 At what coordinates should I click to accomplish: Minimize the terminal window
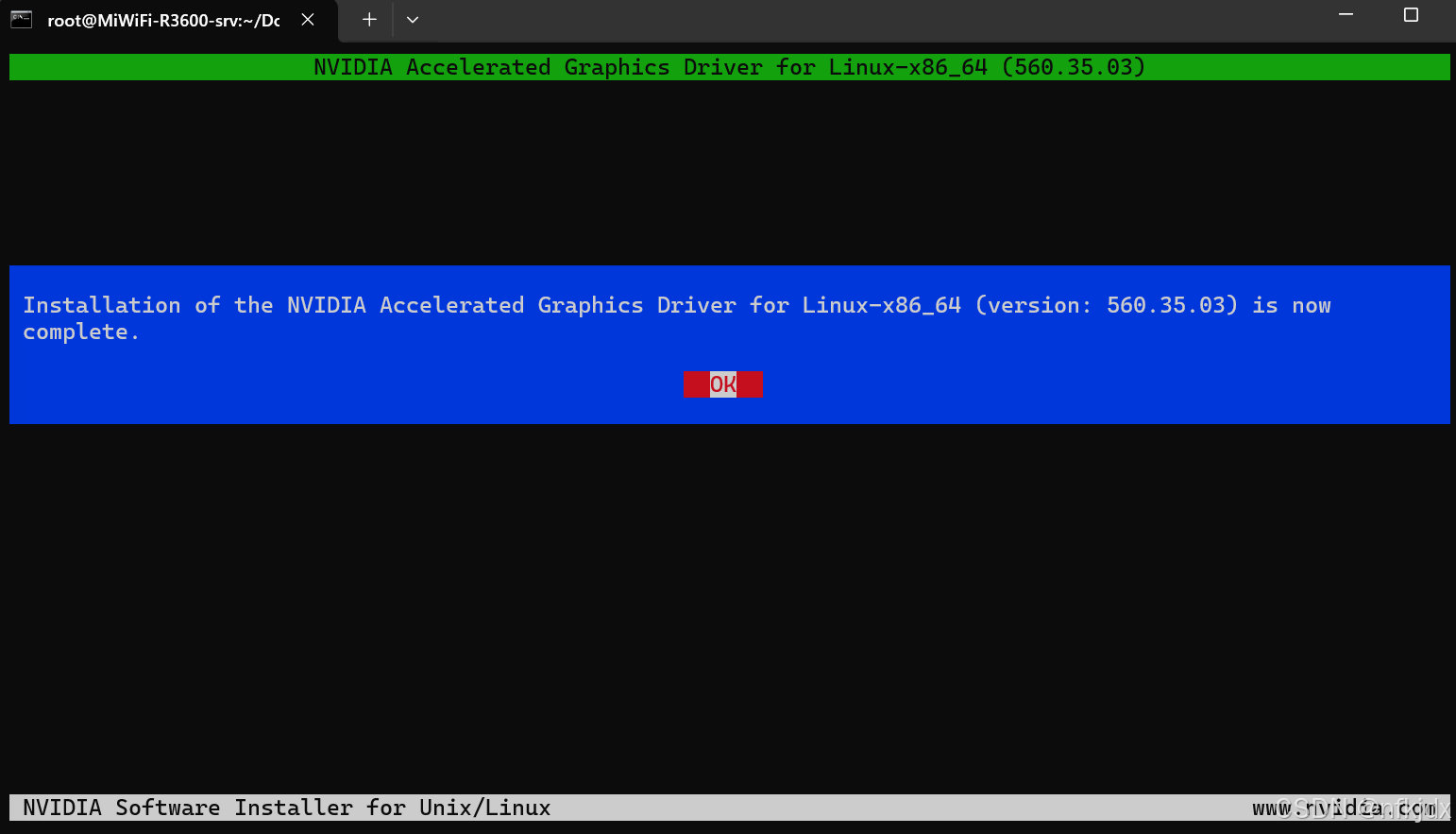[1346, 14]
